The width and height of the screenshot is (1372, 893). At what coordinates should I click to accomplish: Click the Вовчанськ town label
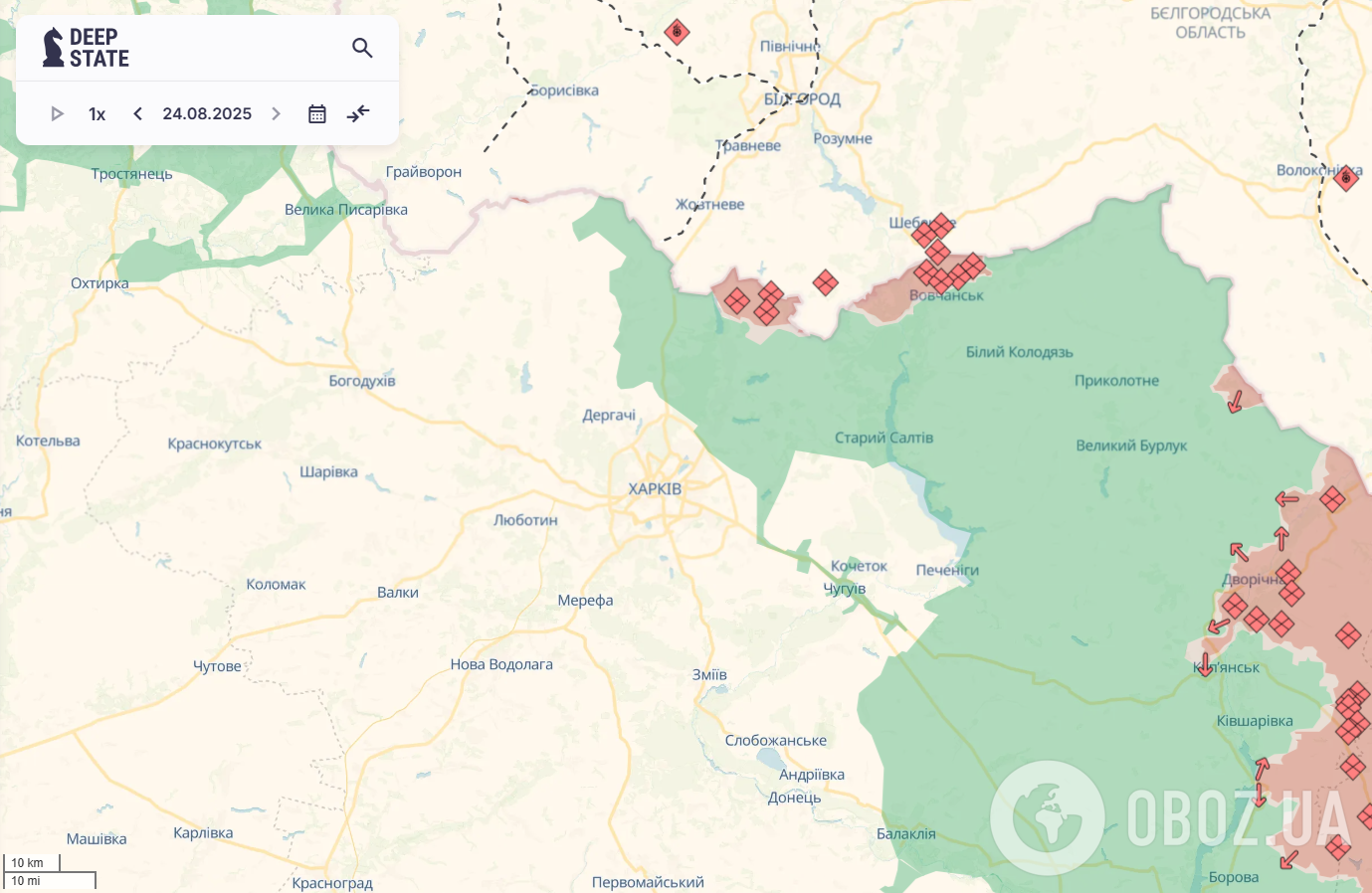(946, 295)
